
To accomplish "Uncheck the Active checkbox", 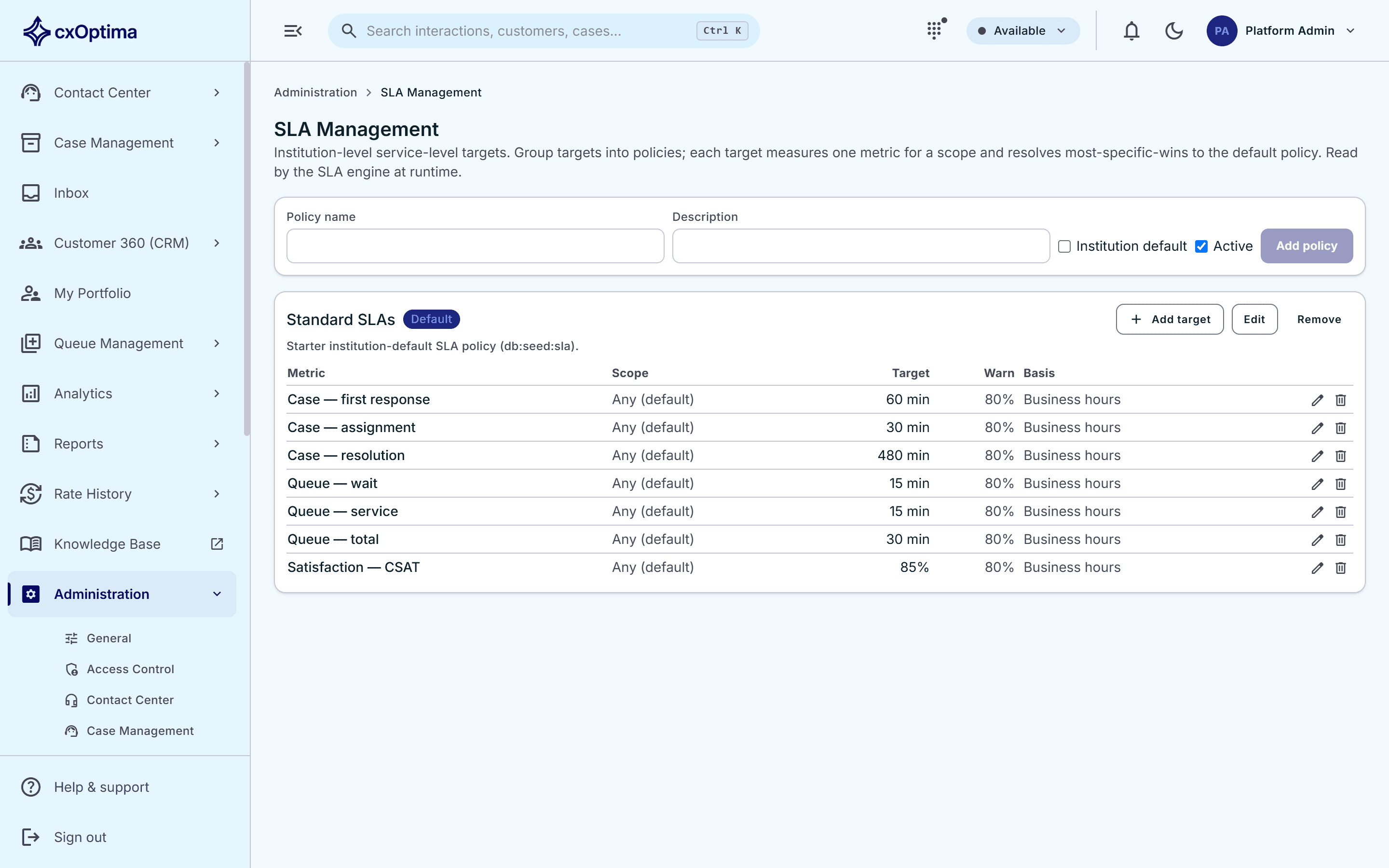I will 1201,246.
